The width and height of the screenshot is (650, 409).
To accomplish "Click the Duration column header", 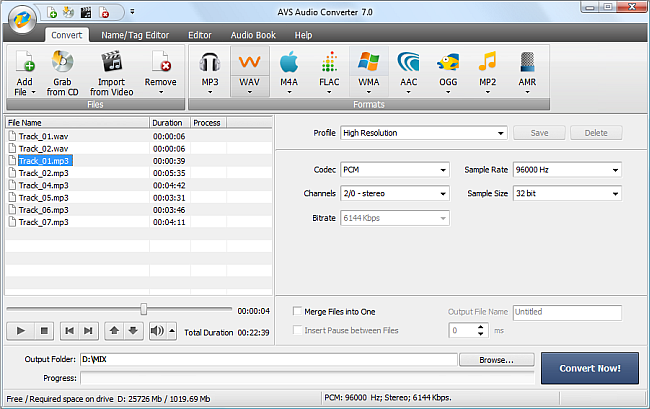I will [170, 123].
